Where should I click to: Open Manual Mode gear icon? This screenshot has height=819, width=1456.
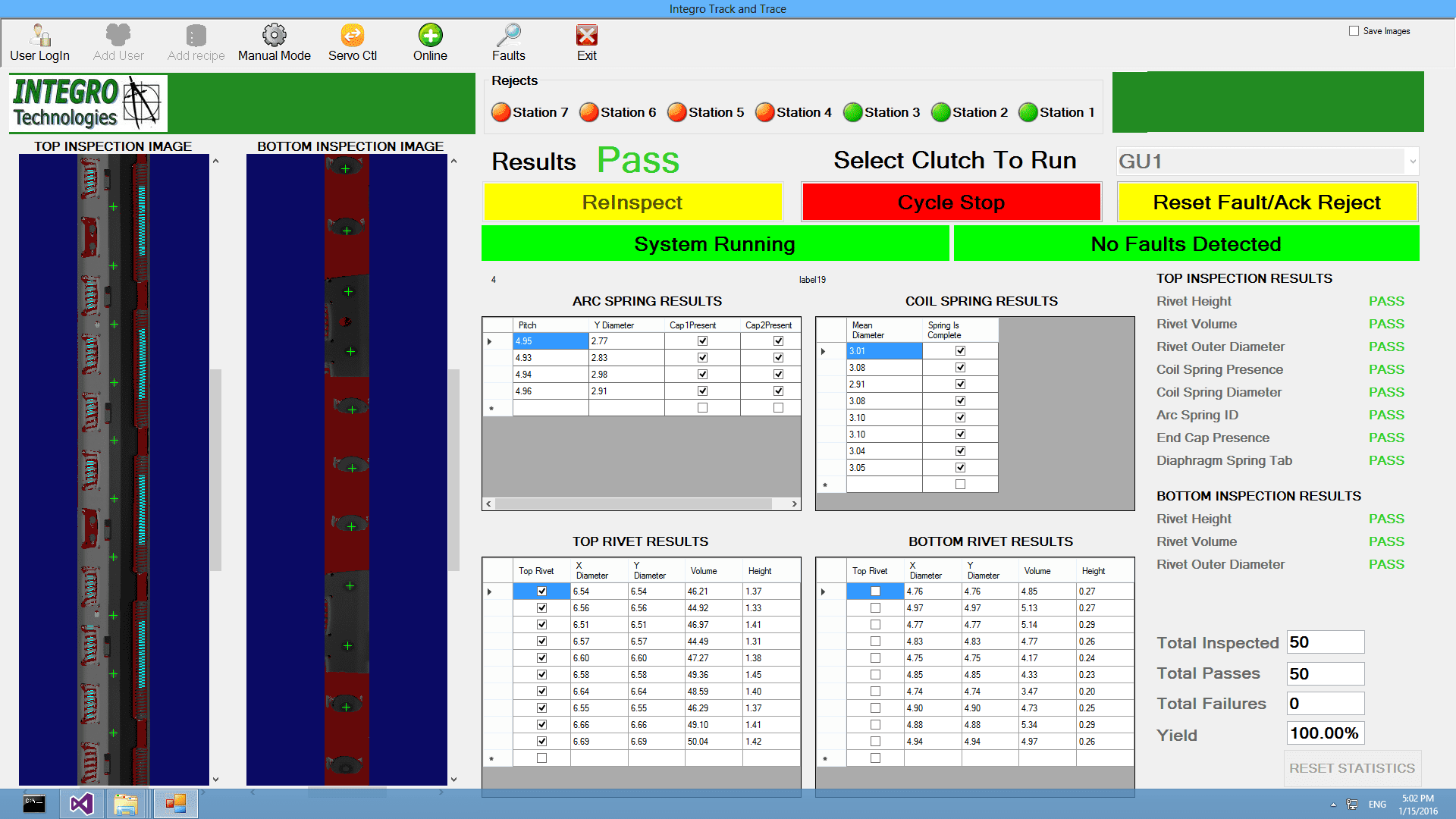pos(274,36)
